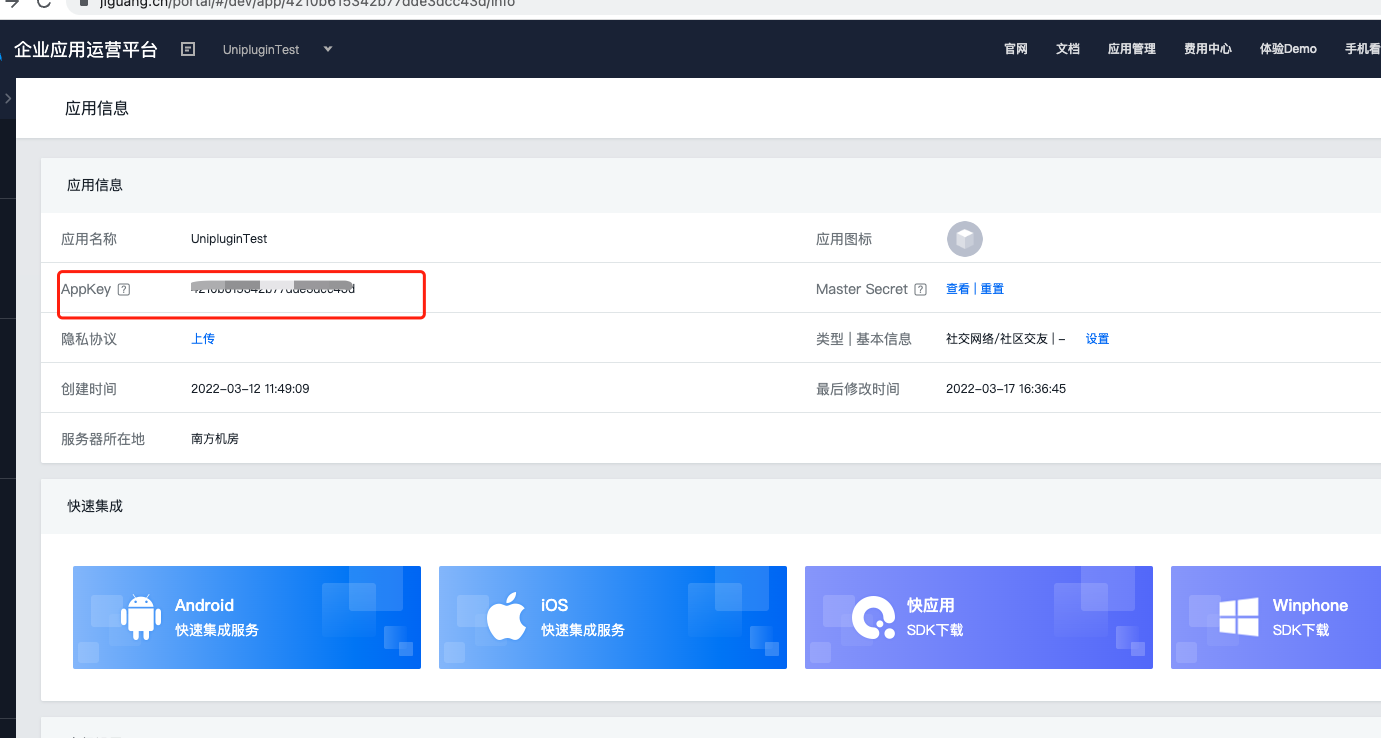Open the 快应用 SDK下载 card
The height and width of the screenshot is (738, 1381).
tap(978, 617)
